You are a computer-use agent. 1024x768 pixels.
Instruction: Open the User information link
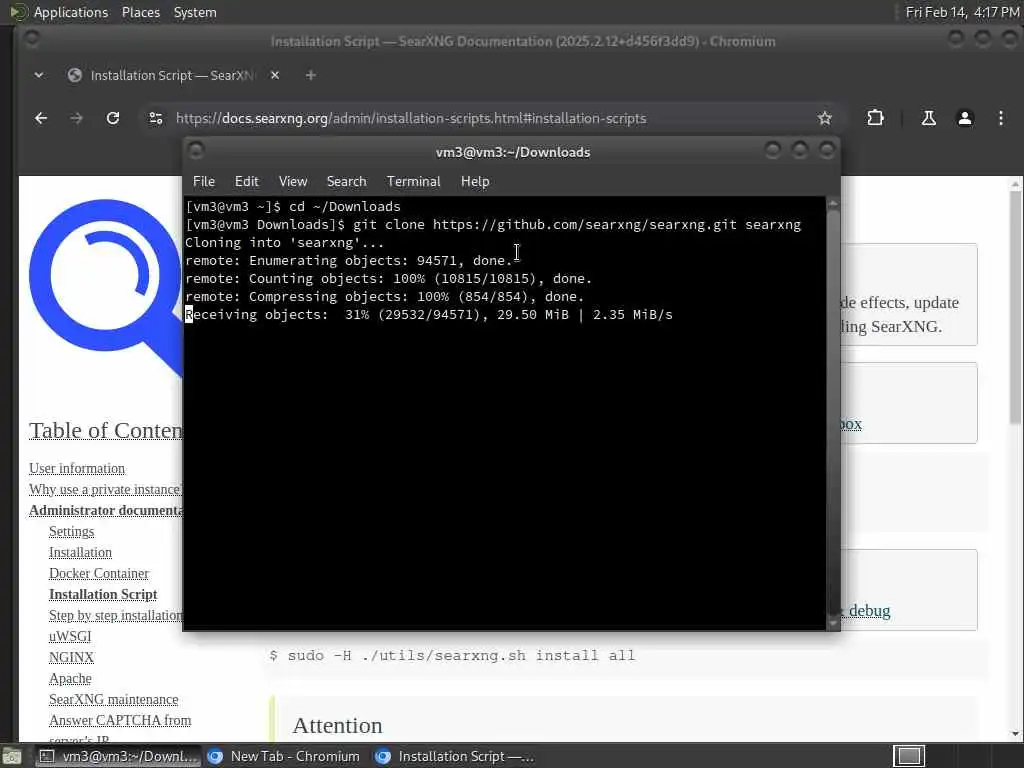(x=77, y=468)
